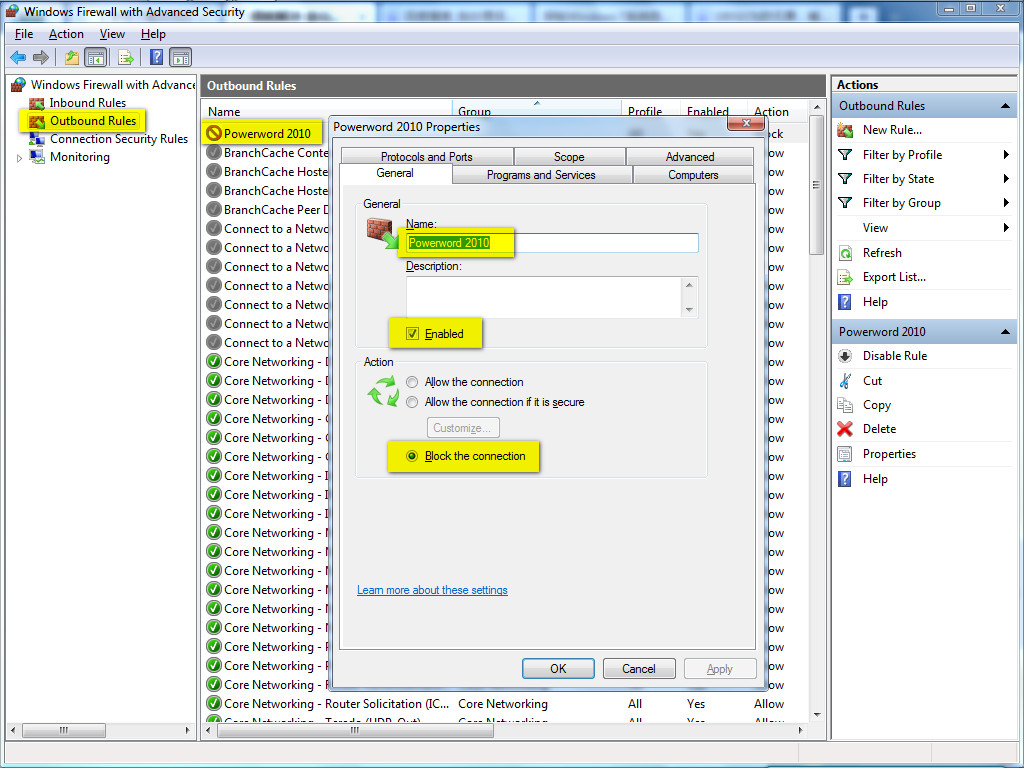This screenshot has height=768, width=1024.
Task: Click the Customize... button
Action: (x=463, y=428)
